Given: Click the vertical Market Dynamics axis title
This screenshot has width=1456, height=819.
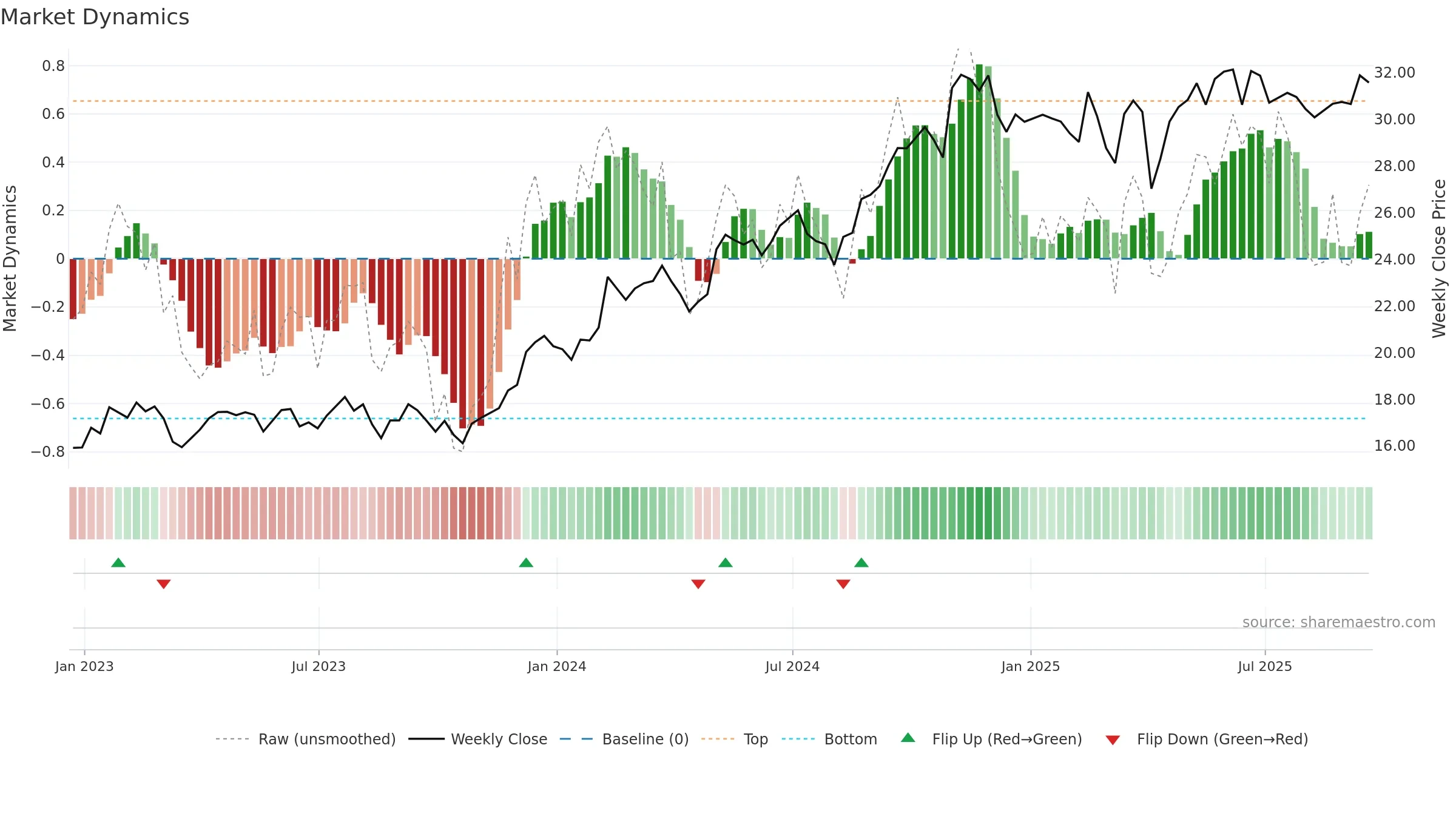Looking at the screenshot, I should point(10,258).
